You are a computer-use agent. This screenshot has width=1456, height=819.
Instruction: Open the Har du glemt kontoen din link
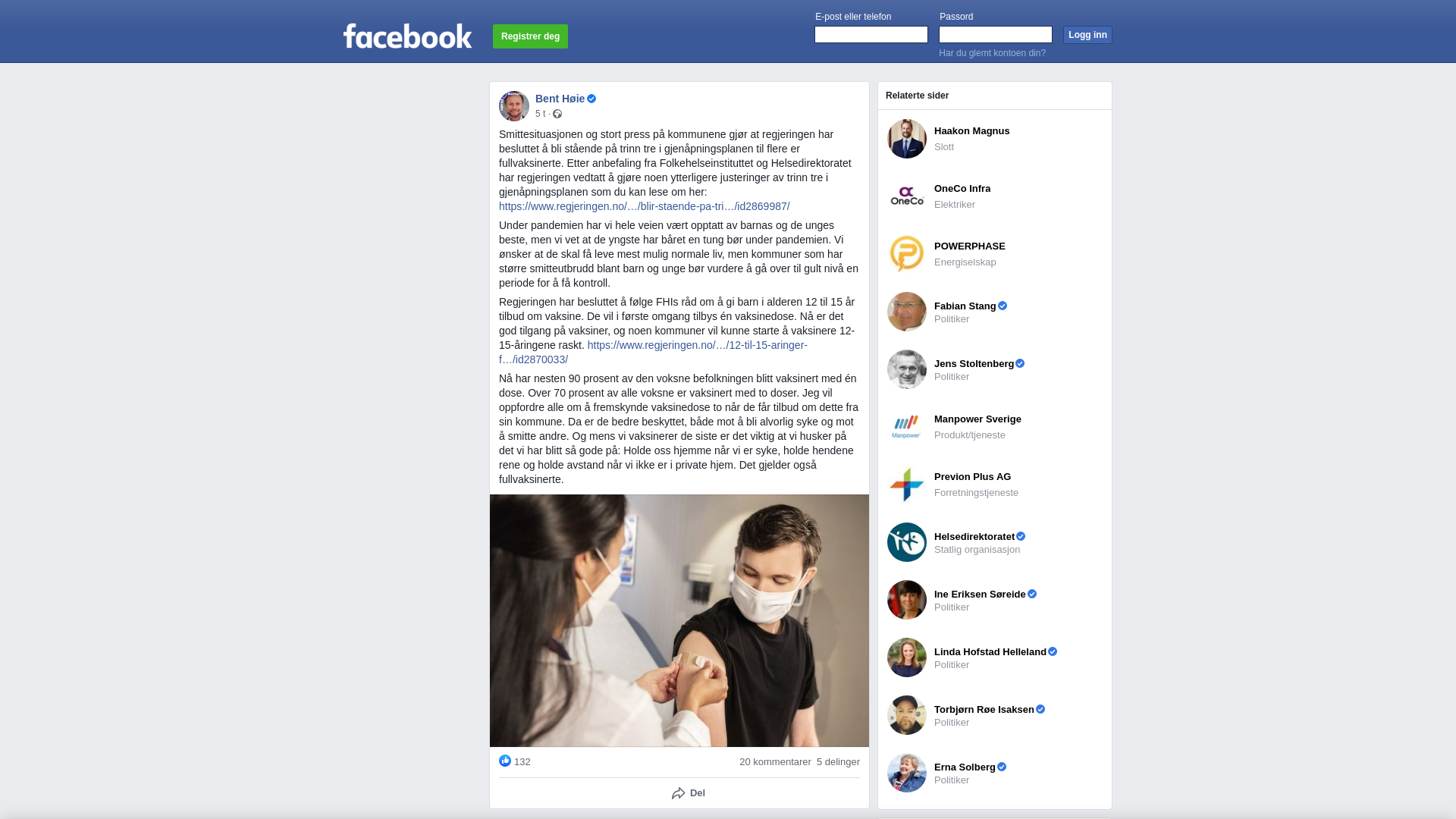click(992, 53)
